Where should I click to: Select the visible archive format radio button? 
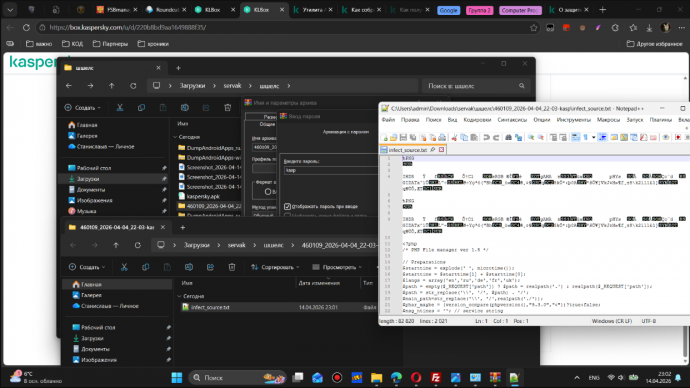[268, 192]
